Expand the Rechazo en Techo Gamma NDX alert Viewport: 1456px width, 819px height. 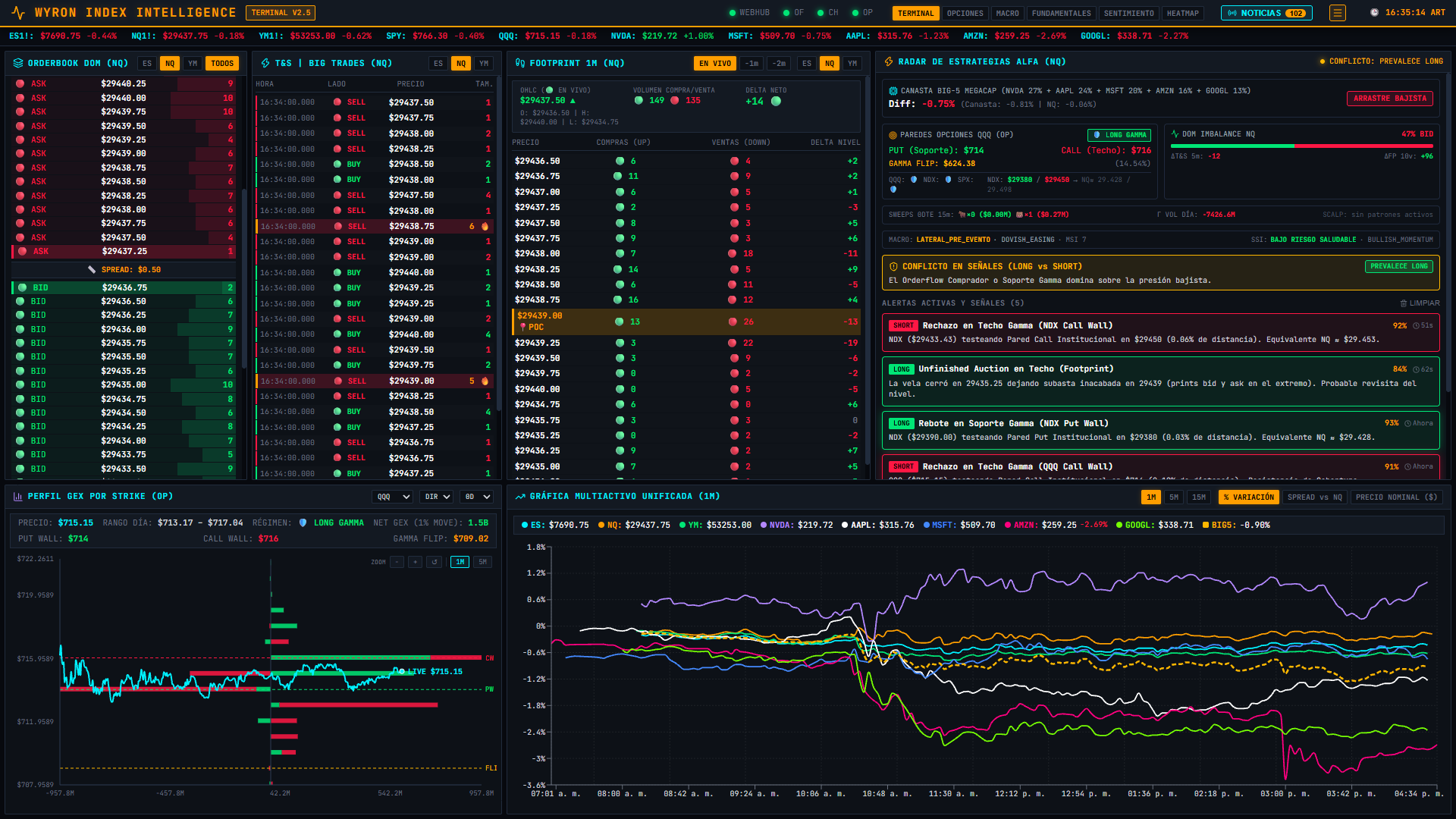click(x=1160, y=333)
